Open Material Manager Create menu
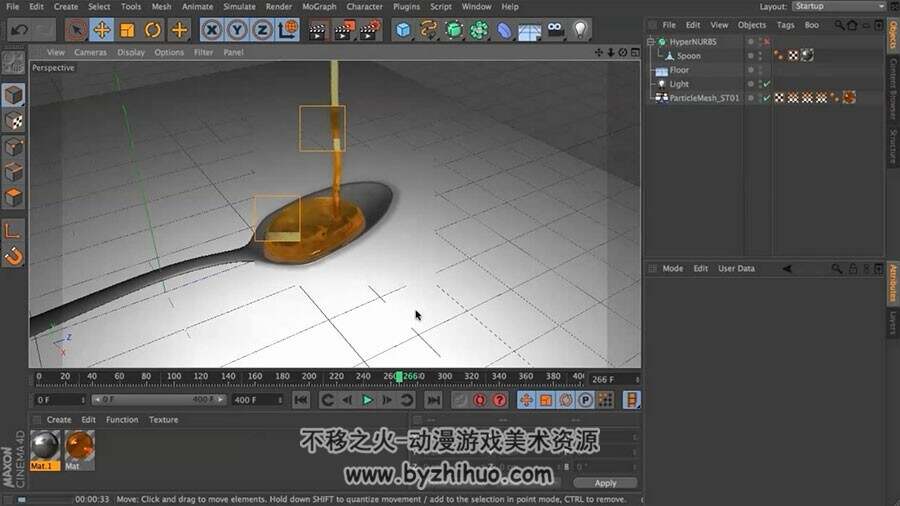Image resolution: width=900 pixels, height=506 pixels. coord(59,420)
